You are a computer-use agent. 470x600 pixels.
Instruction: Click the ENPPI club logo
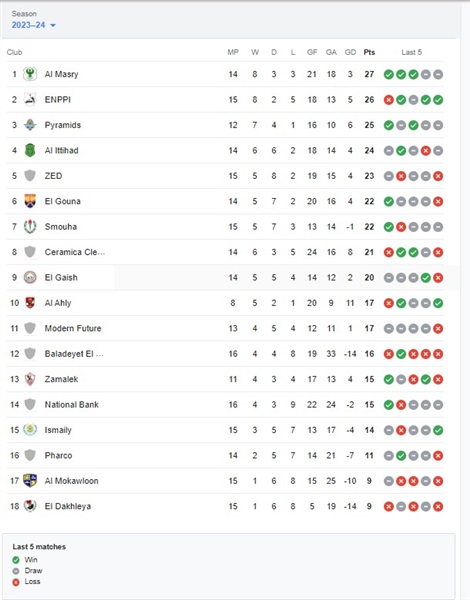coord(30,99)
